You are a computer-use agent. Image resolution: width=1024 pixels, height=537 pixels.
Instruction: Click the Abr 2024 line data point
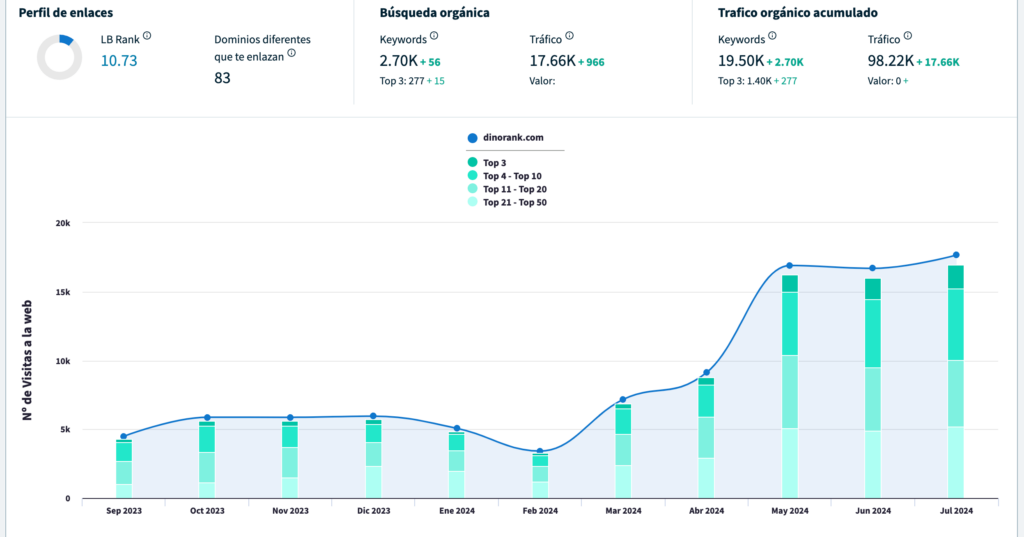point(707,372)
